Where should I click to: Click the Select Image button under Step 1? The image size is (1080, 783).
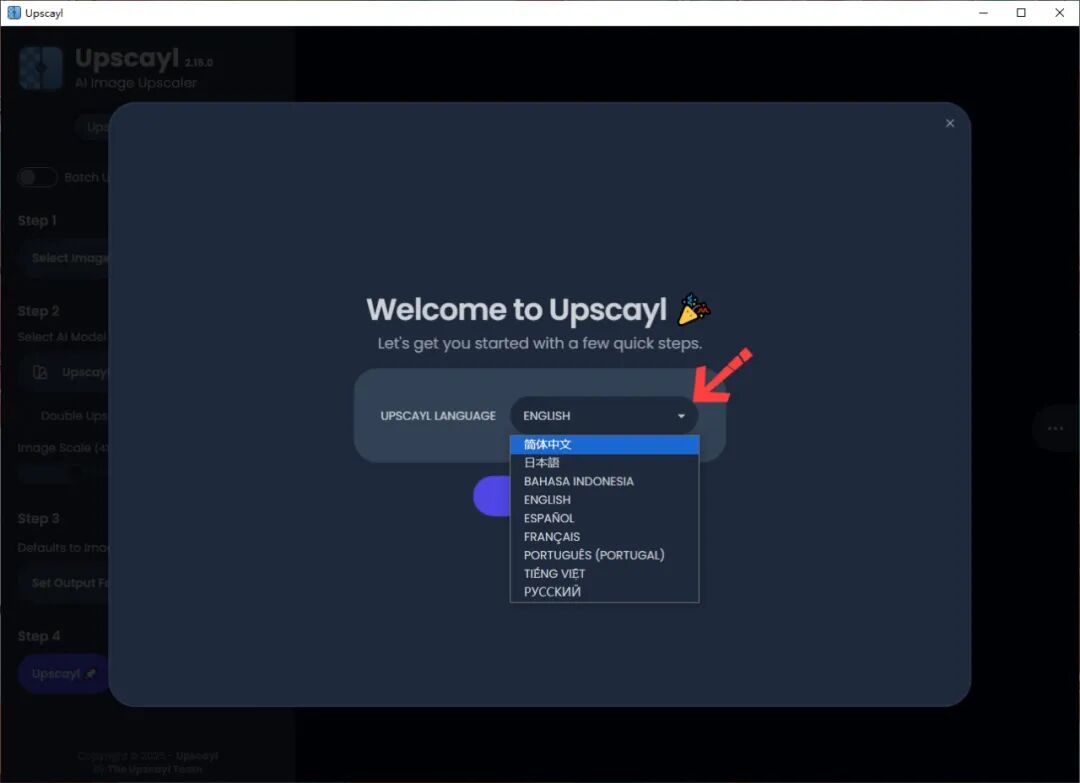65,258
